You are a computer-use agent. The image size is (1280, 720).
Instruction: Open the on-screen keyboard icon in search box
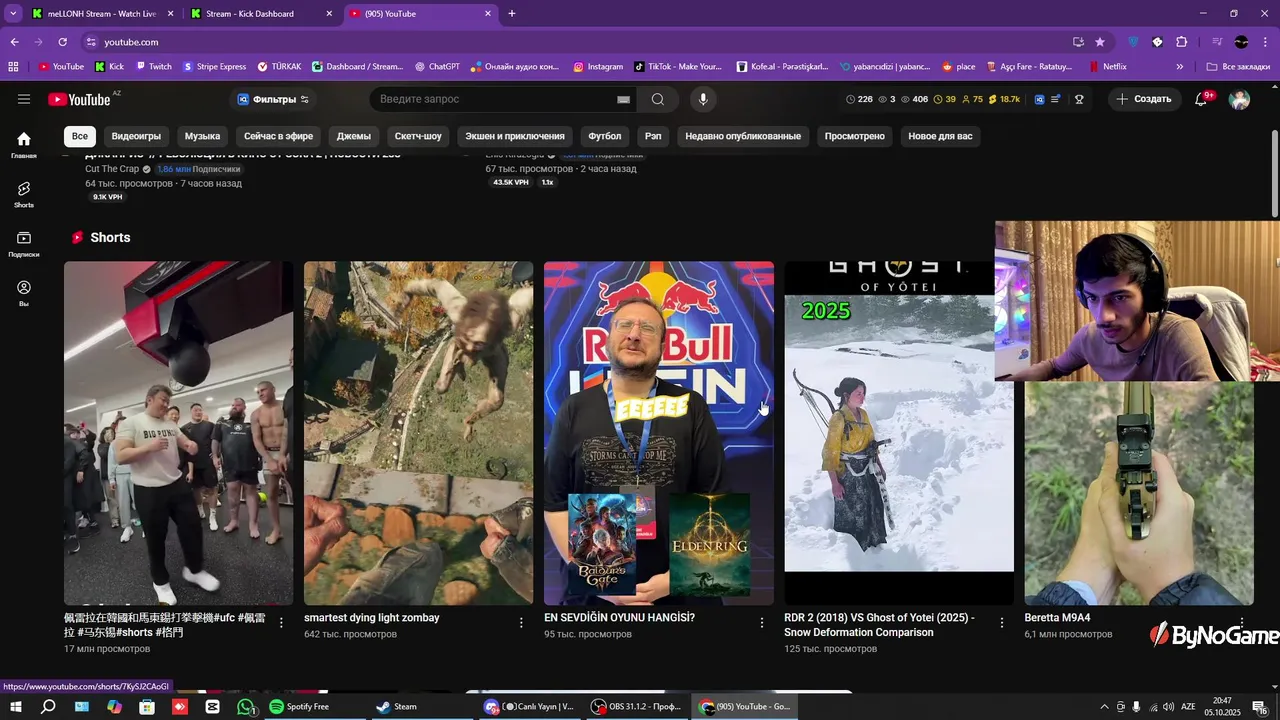click(x=623, y=99)
